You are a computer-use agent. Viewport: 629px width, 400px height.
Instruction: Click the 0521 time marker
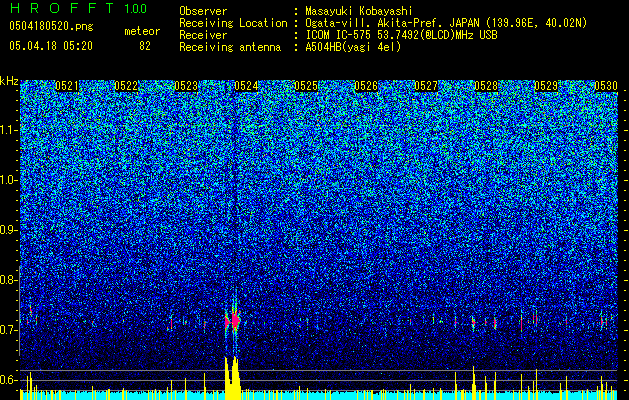(x=67, y=86)
